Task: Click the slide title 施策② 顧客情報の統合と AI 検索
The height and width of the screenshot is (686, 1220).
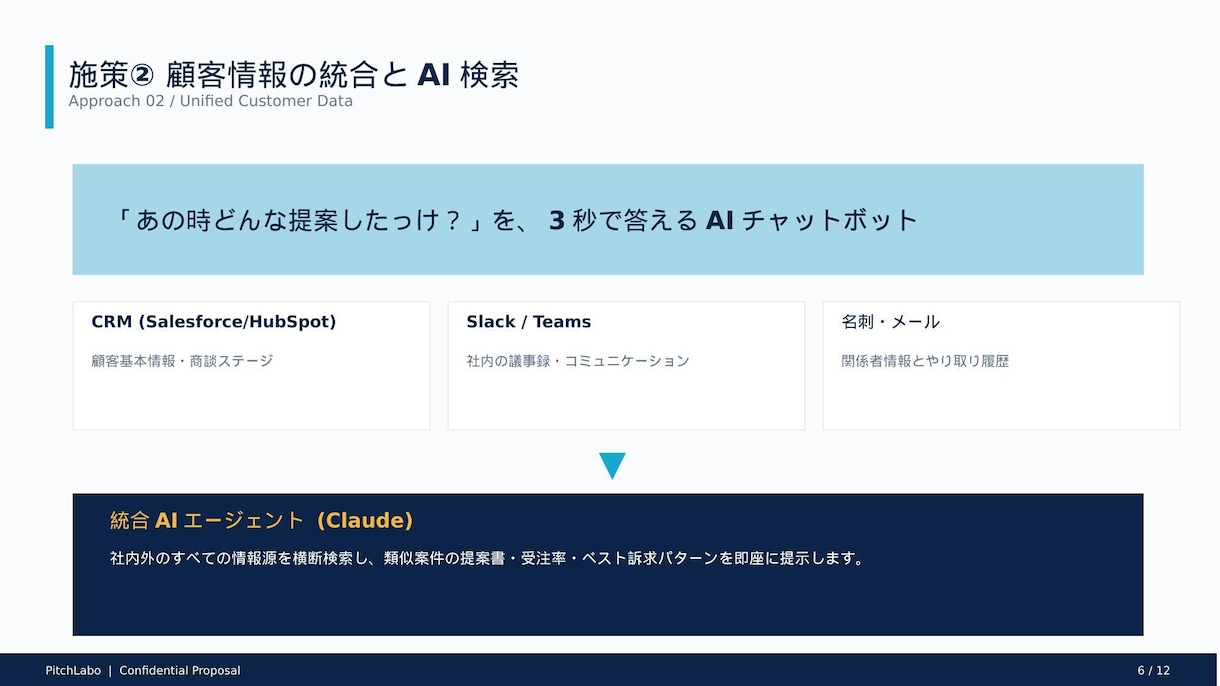Action: tap(293, 74)
